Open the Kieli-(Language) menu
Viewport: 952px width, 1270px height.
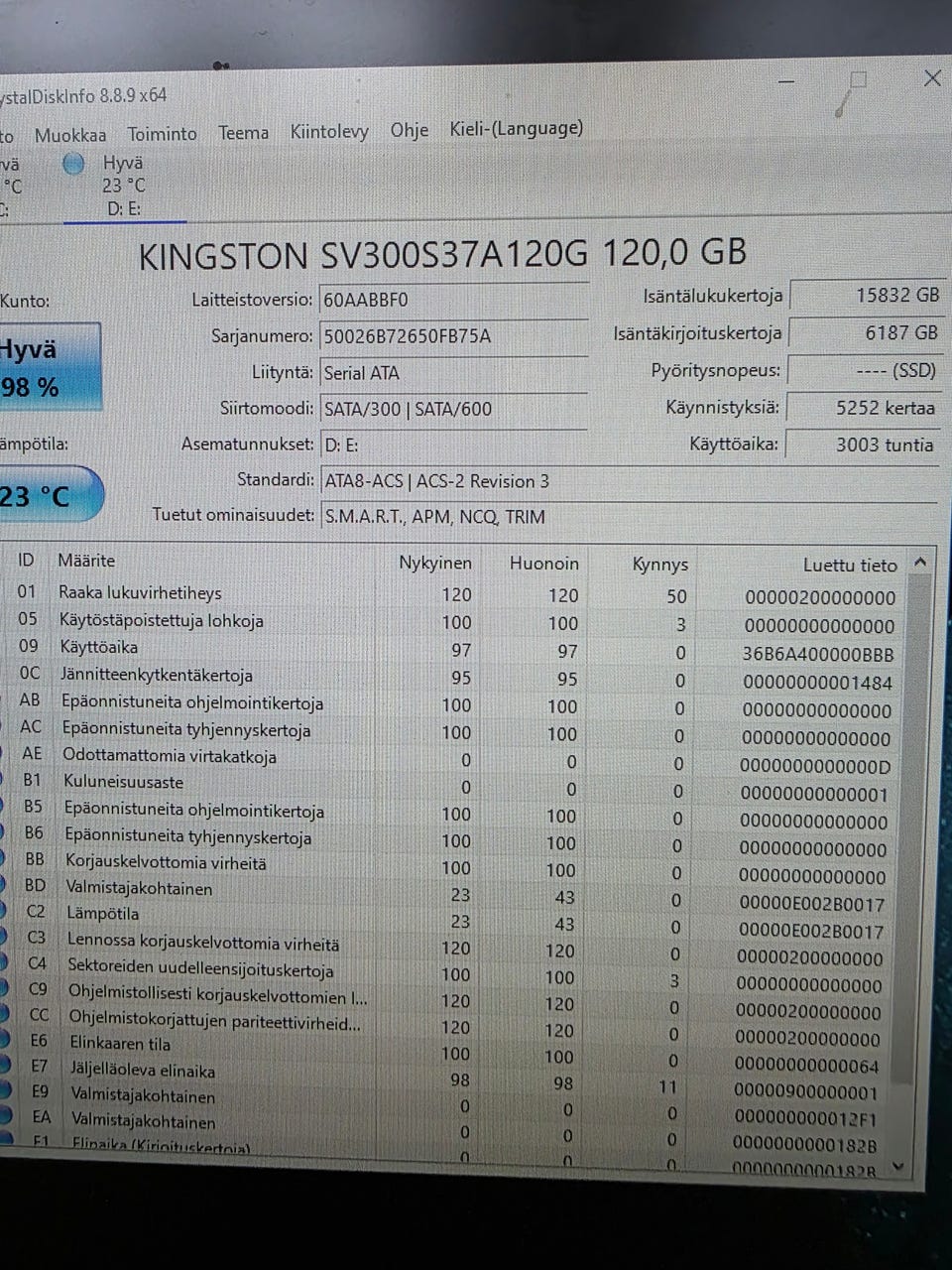[516, 128]
